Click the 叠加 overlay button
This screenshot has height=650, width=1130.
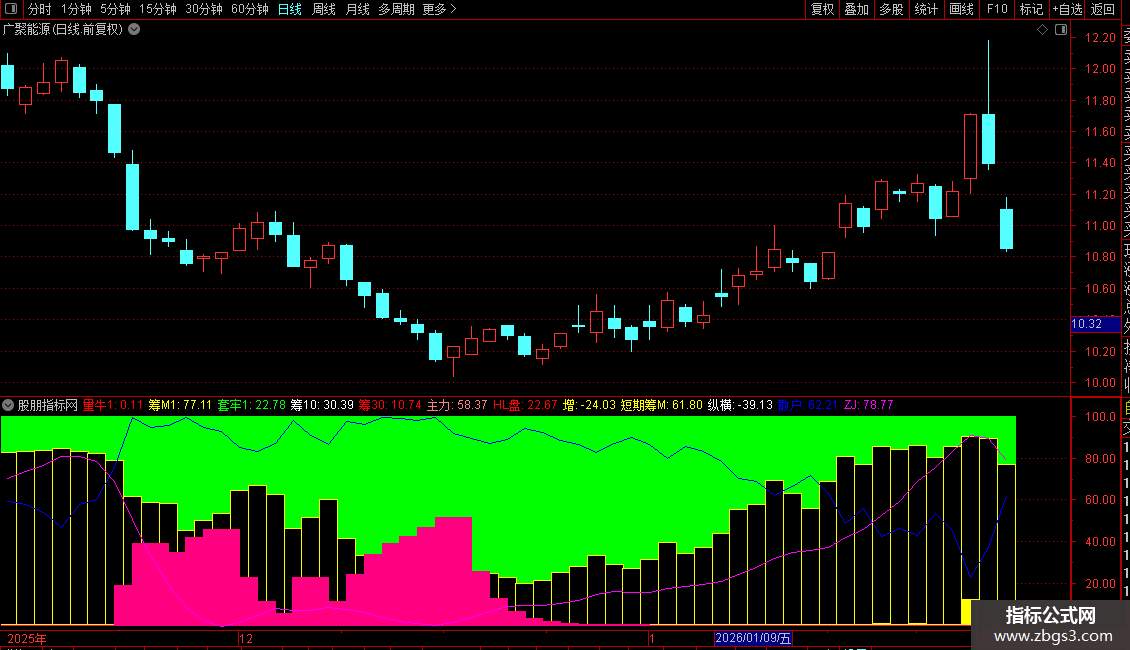(857, 9)
